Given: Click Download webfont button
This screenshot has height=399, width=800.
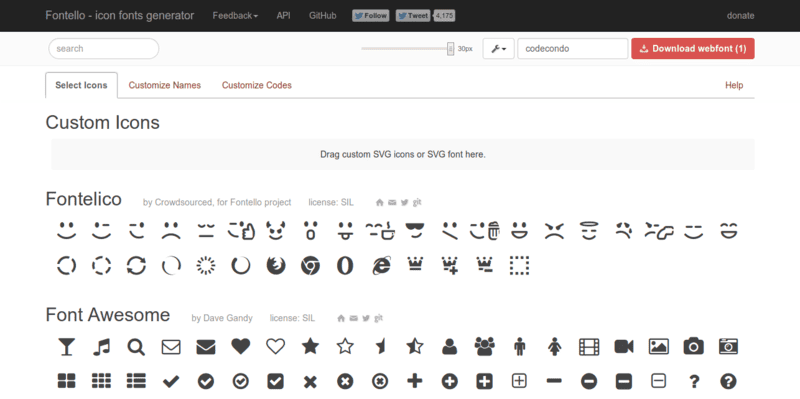Looking at the screenshot, I should pos(693,49).
